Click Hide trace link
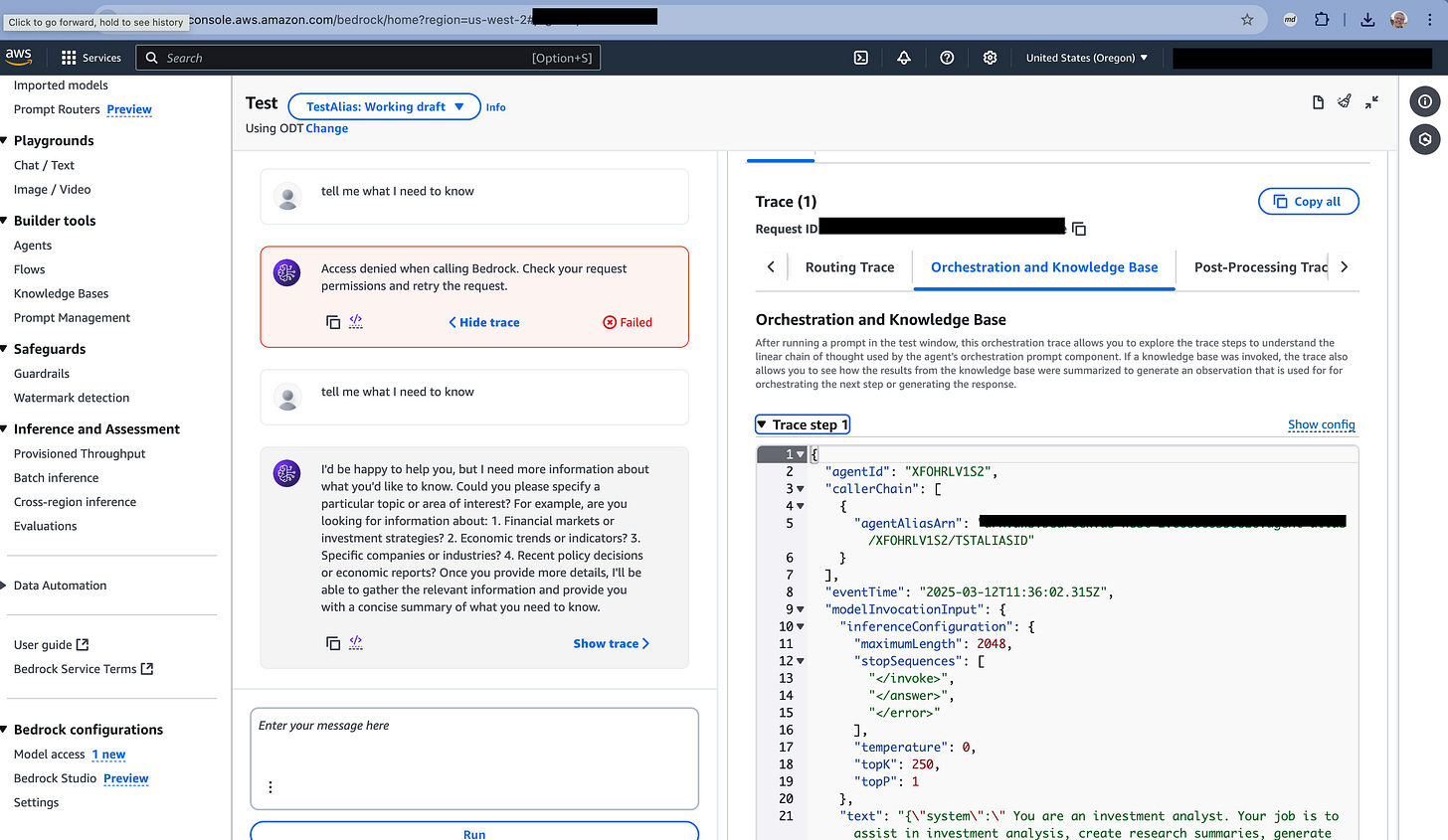 (x=484, y=322)
